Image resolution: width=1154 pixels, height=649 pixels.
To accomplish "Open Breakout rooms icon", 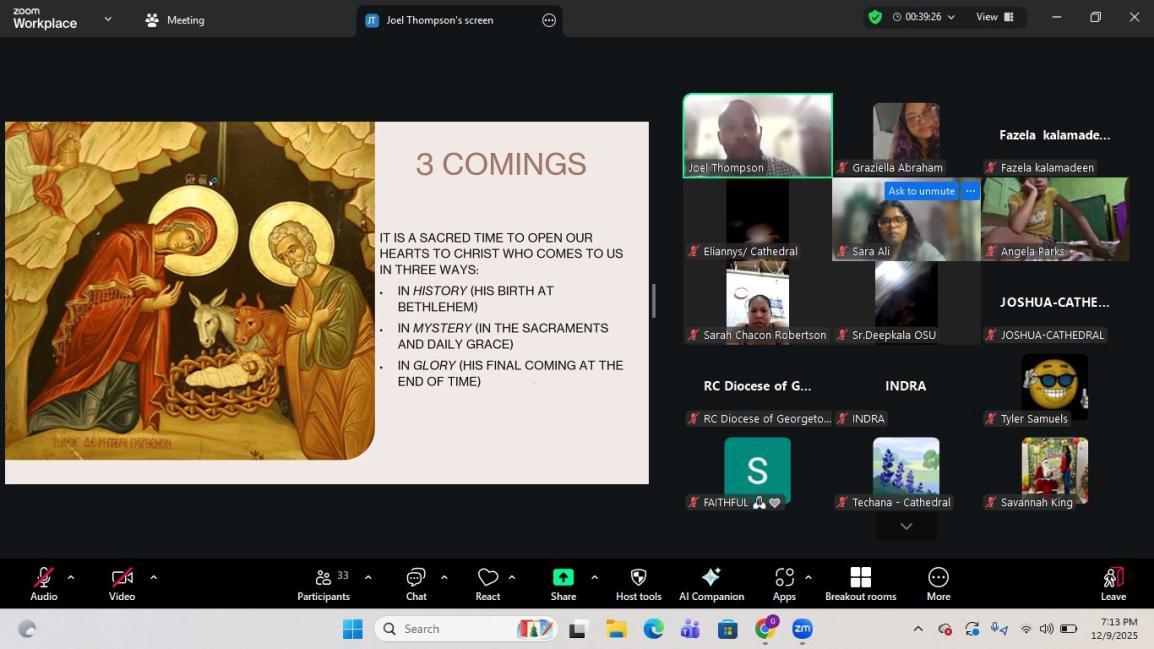I will [x=860, y=578].
